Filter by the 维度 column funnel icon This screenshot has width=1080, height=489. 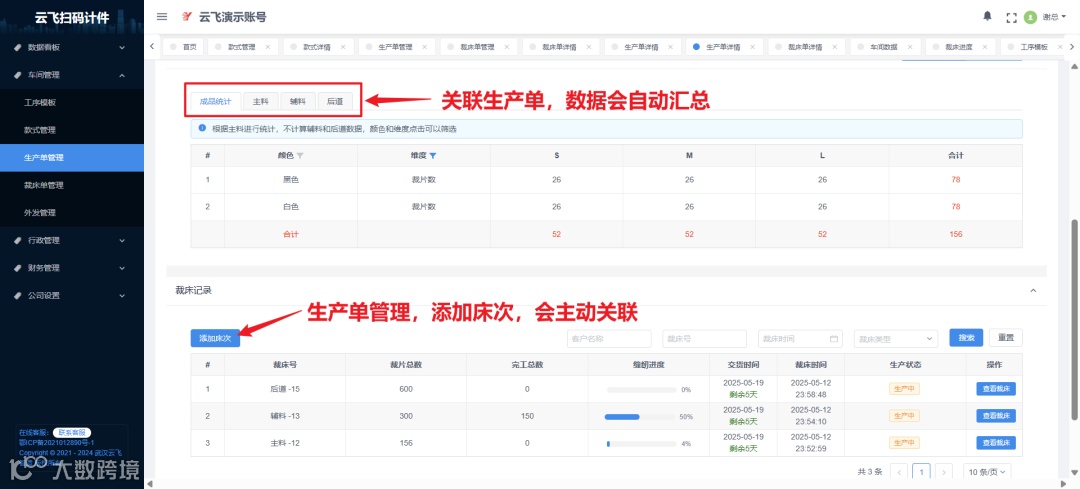[433, 156]
